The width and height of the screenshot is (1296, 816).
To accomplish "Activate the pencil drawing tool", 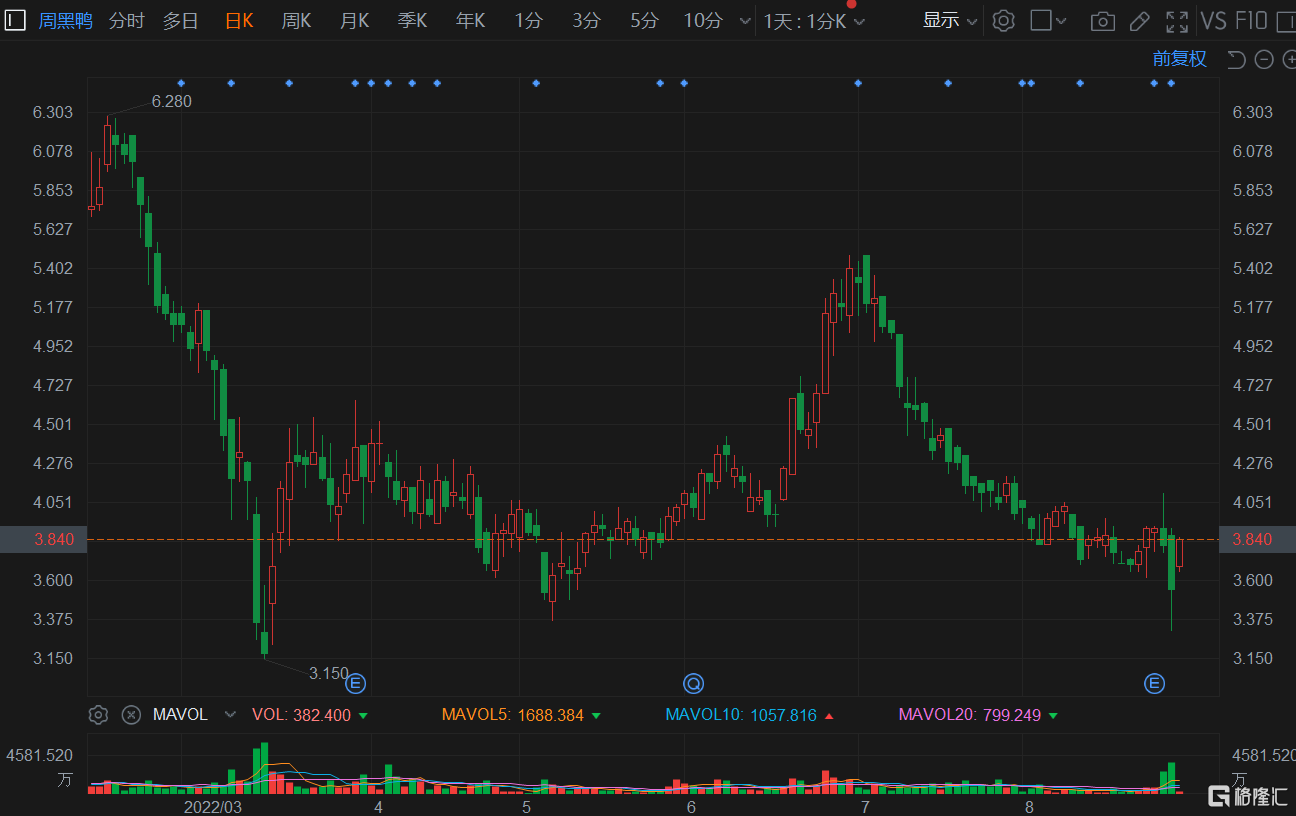I will [1139, 21].
